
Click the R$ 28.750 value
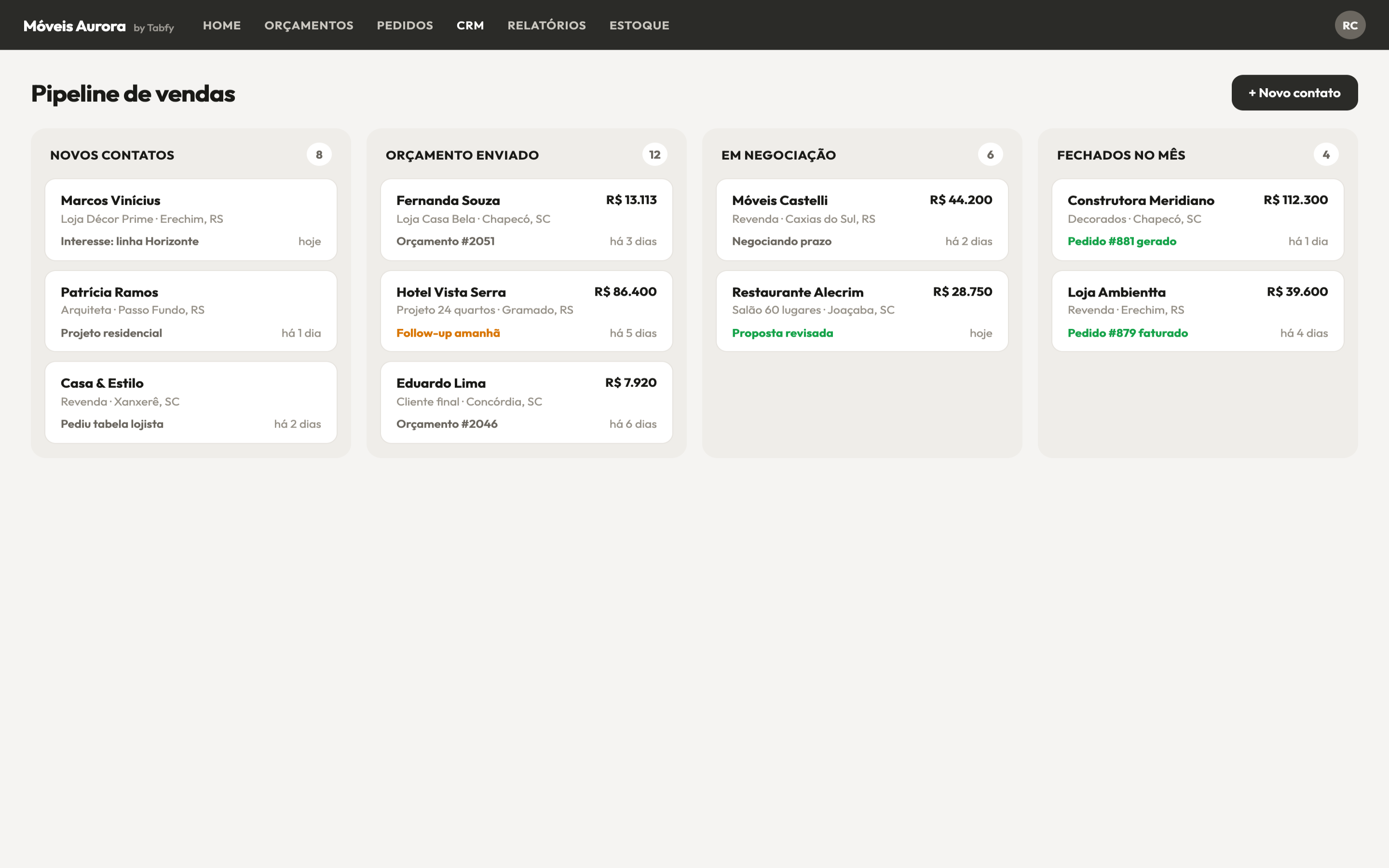coord(962,292)
